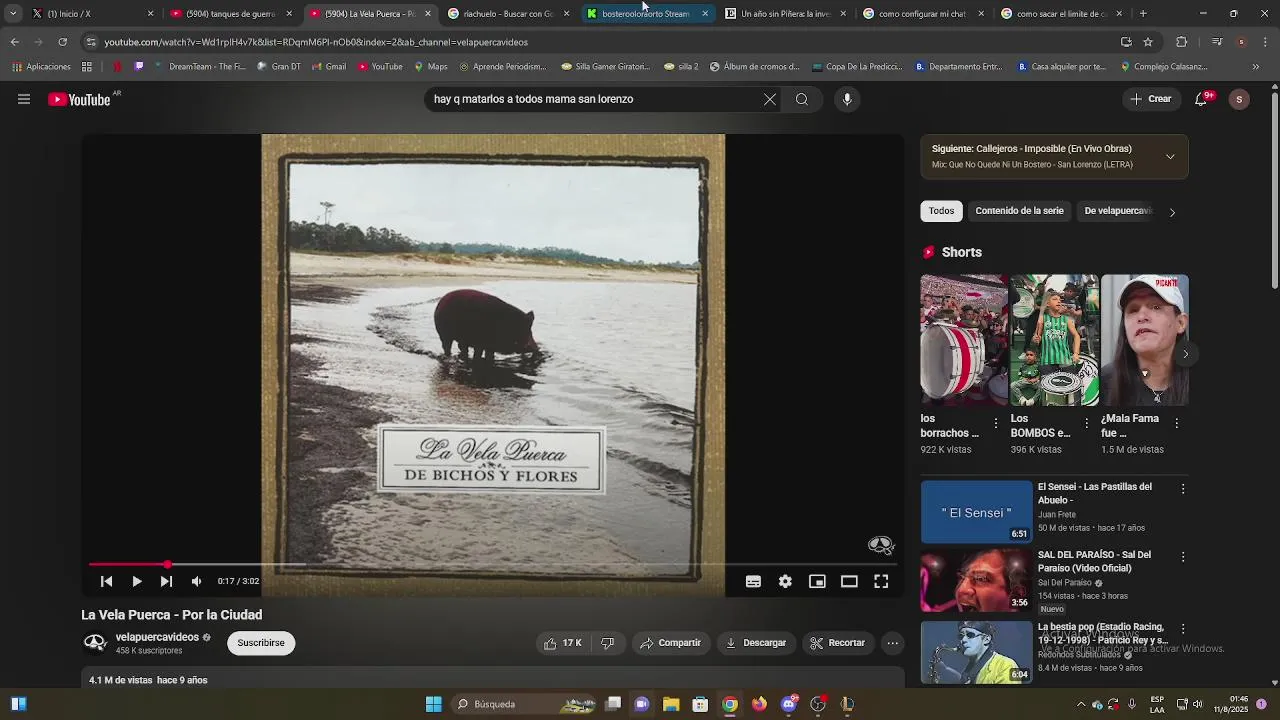
Task: Expand the Siguiente playlist panel
Action: coord(1170,156)
